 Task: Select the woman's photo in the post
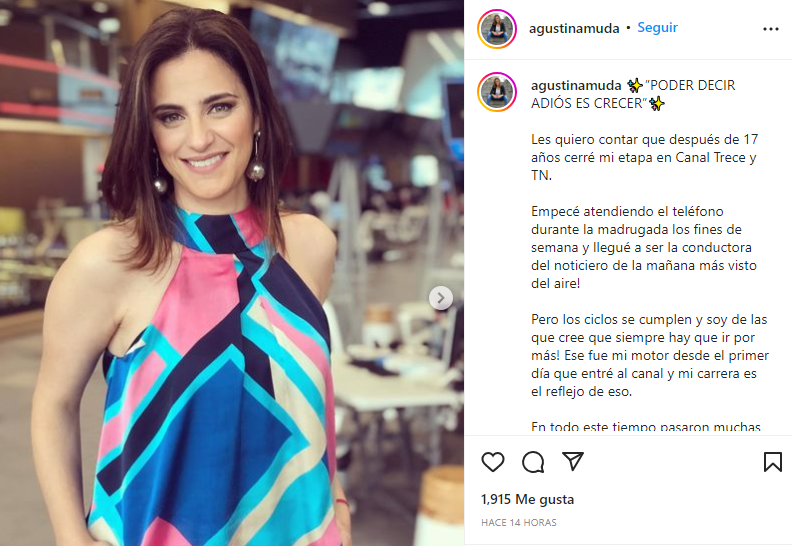[x=232, y=273]
